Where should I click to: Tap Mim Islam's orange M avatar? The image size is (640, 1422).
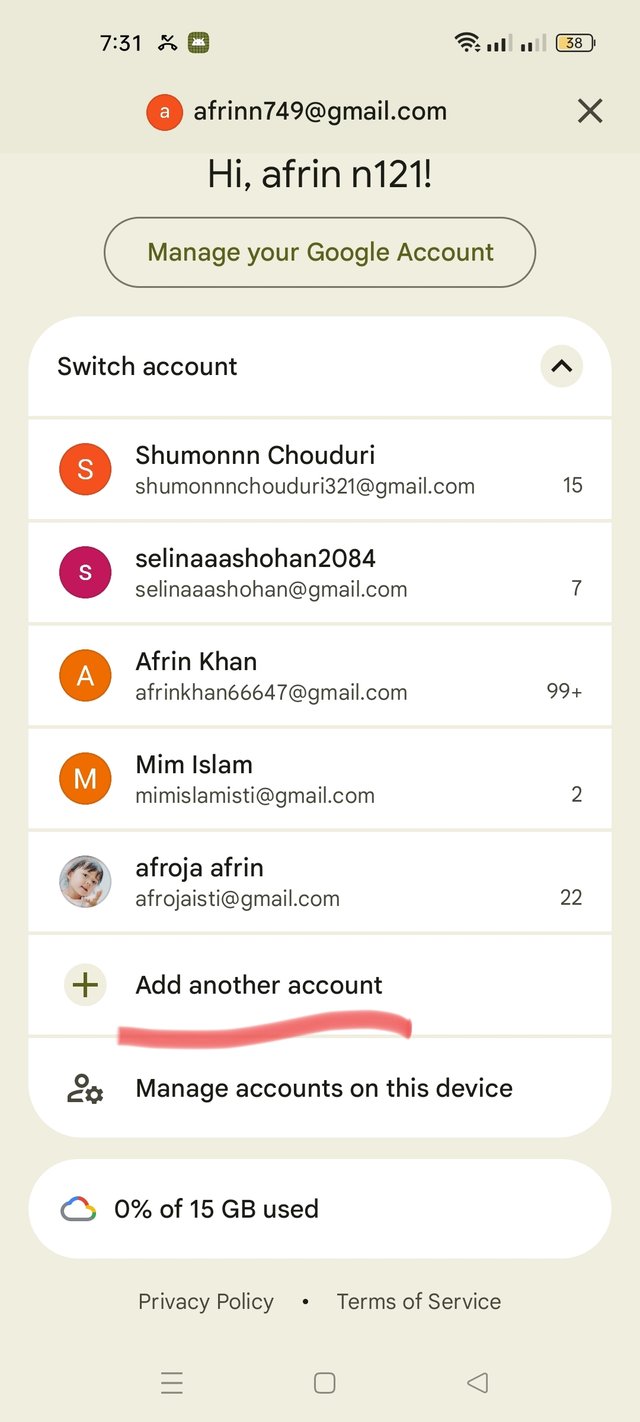pos(85,779)
